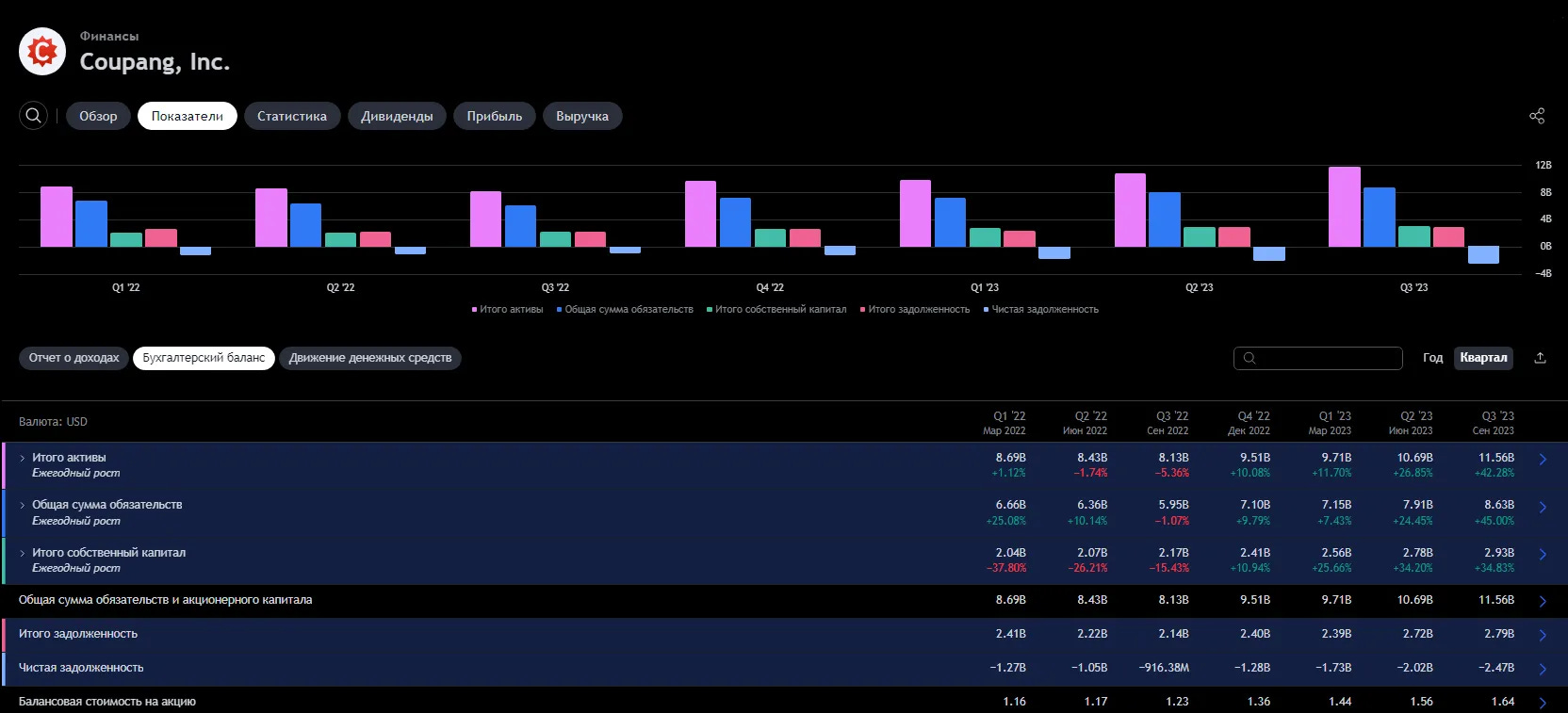Toggle Чистая задолженность legend series
This screenshot has width=1568, height=713.
pyautogui.click(x=1041, y=309)
